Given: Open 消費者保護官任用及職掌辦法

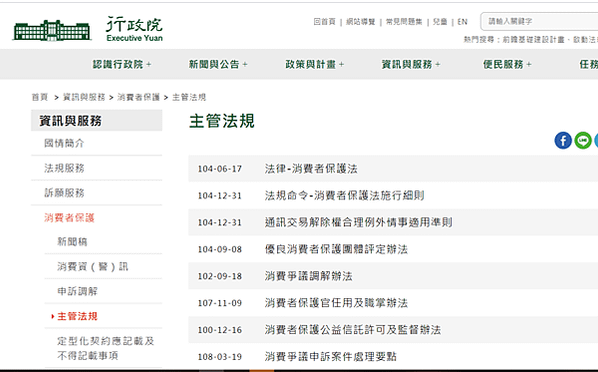Looking at the screenshot, I should (x=336, y=303).
